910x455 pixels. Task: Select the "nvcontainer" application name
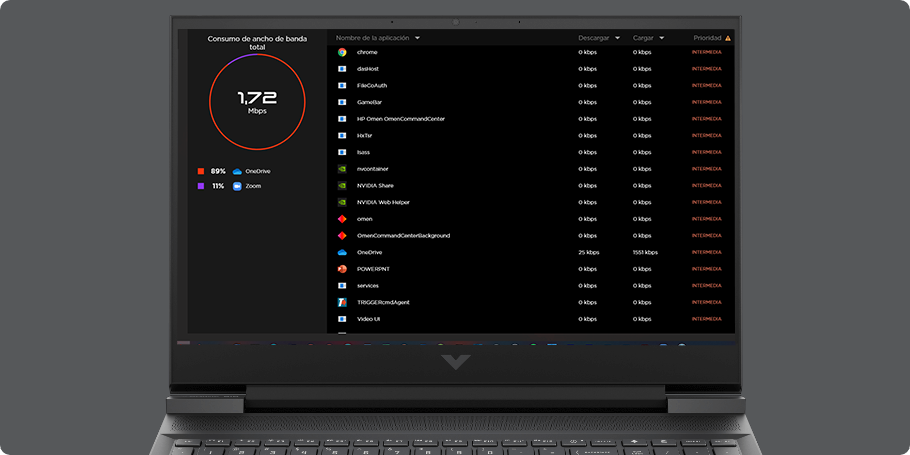[373, 169]
